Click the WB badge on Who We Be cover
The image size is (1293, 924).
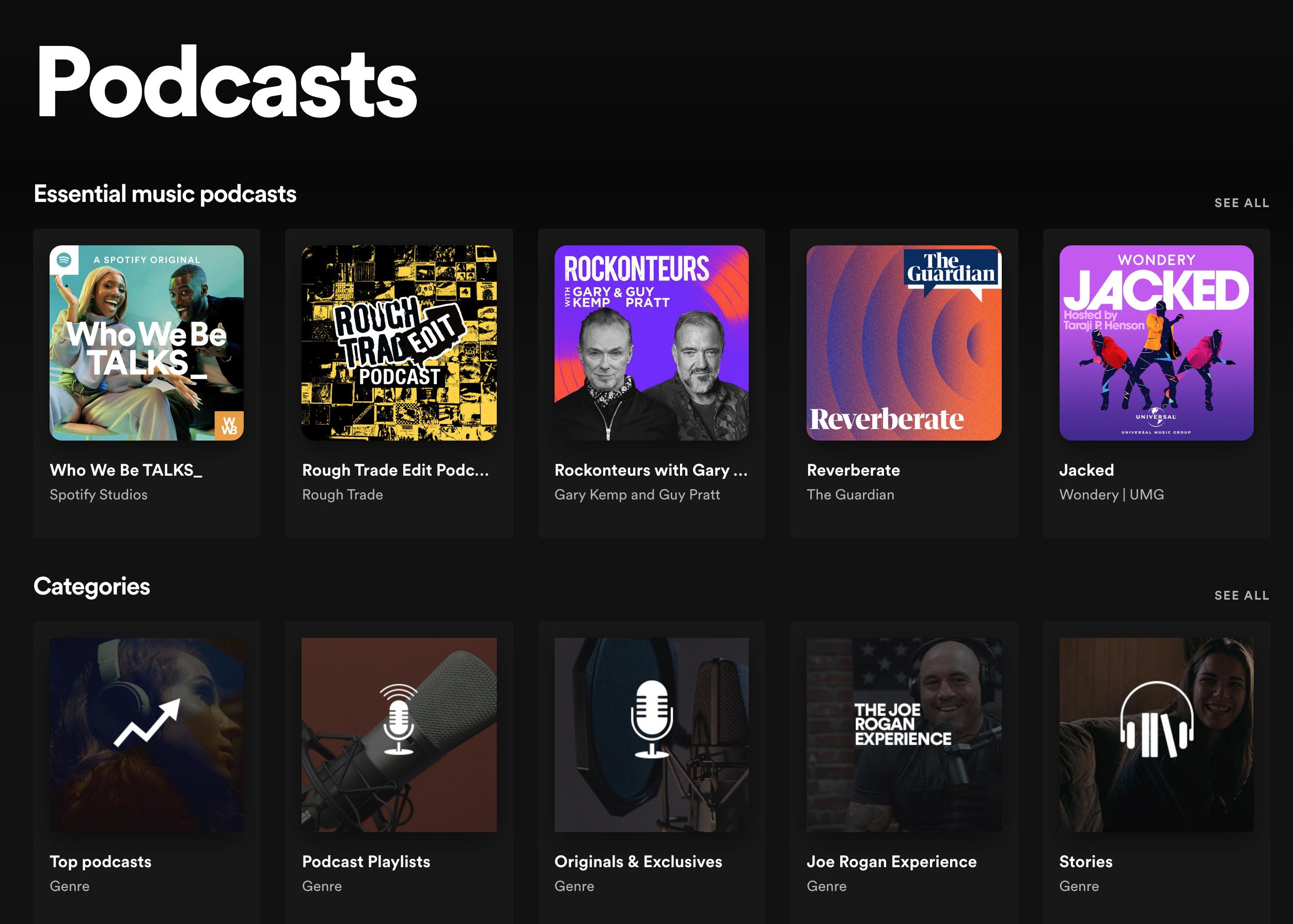[229, 425]
